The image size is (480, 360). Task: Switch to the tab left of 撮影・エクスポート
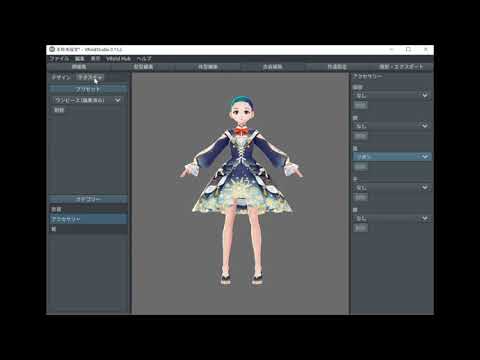(x=337, y=67)
